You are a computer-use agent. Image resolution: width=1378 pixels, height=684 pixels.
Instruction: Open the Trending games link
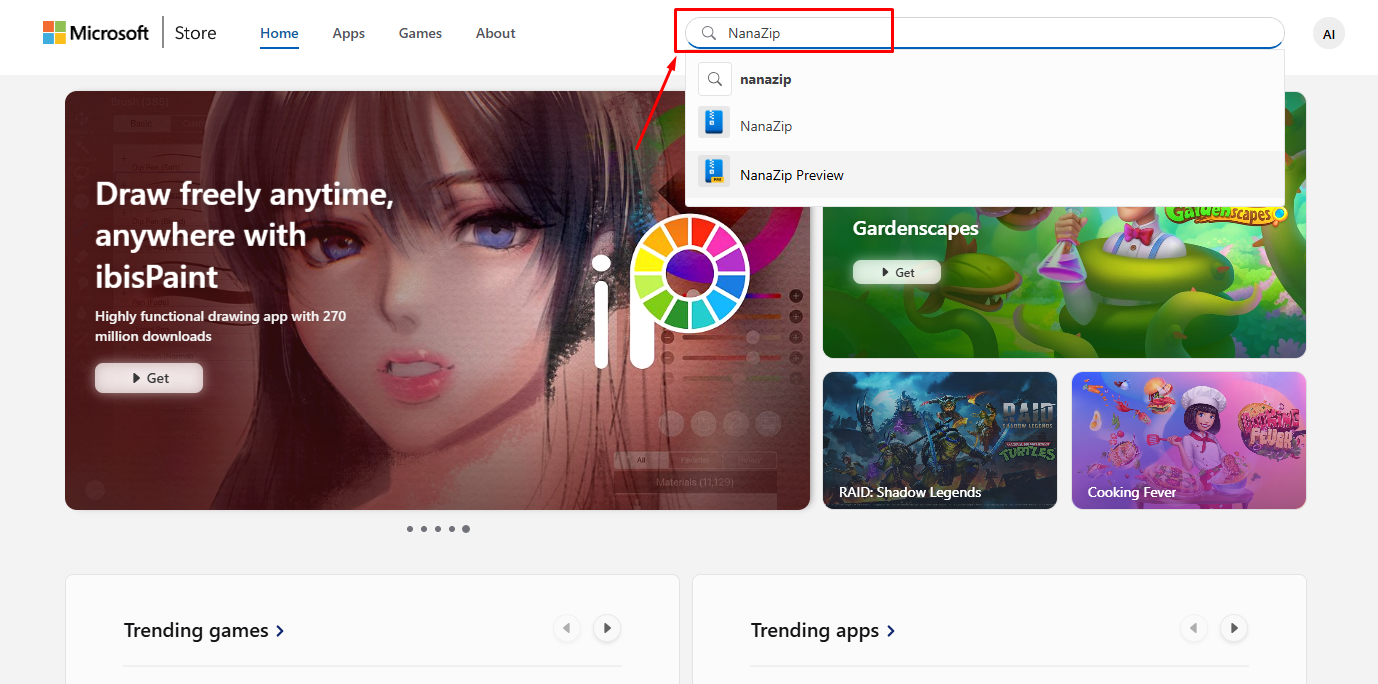(x=195, y=630)
